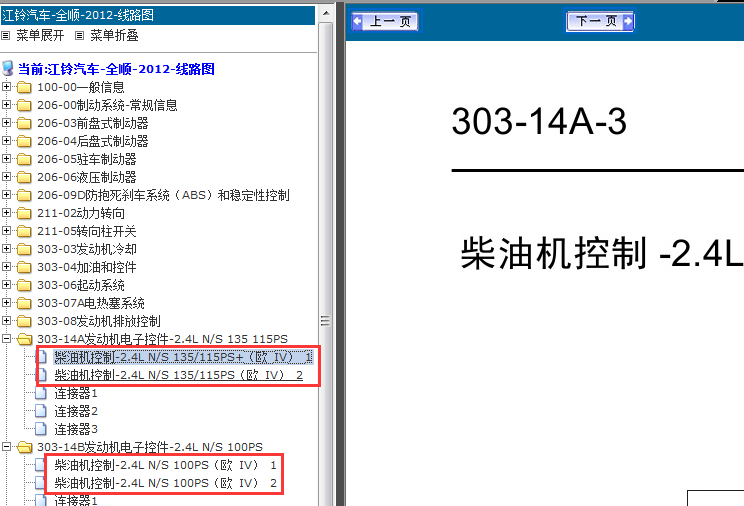744x506 pixels.
Task: Expand the 206-06液压制动器 node
Action: pyautogui.click(x=7, y=177)
